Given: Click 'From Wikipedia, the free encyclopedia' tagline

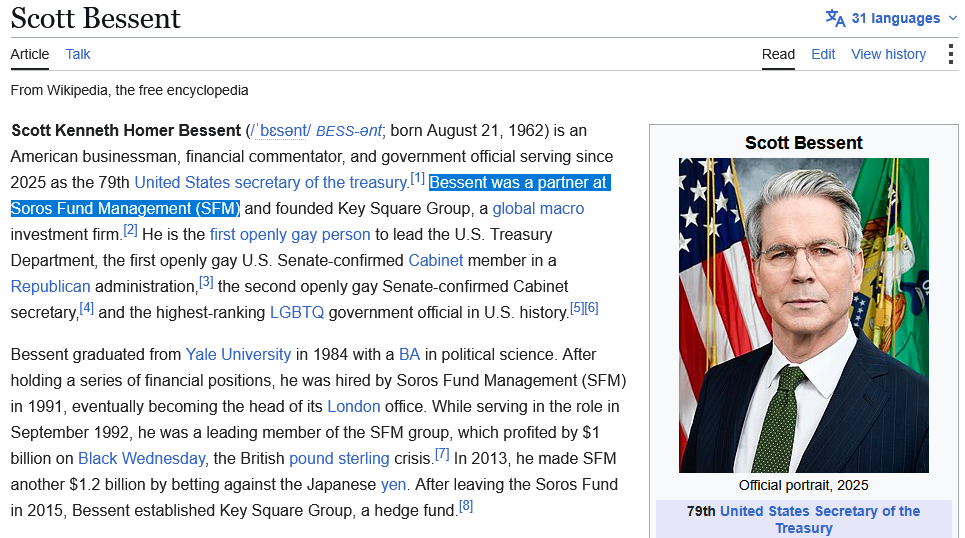Looking at the screenshot, I should (129, 90).
